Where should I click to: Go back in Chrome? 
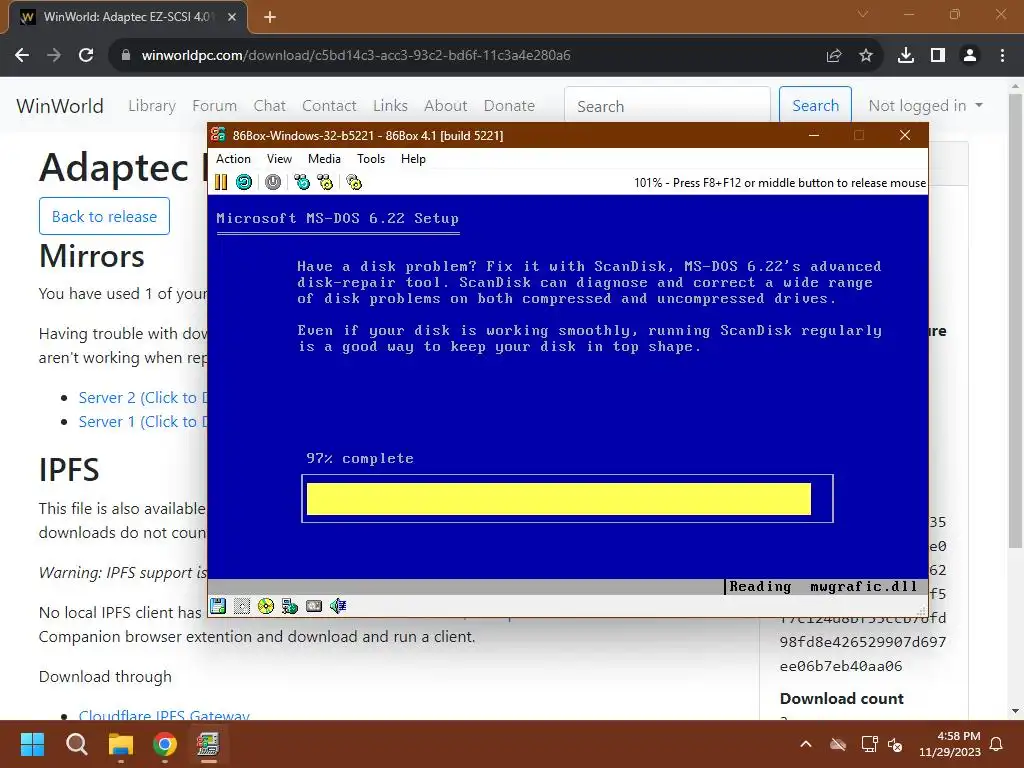pyautogui.click(x=22, y=56)
